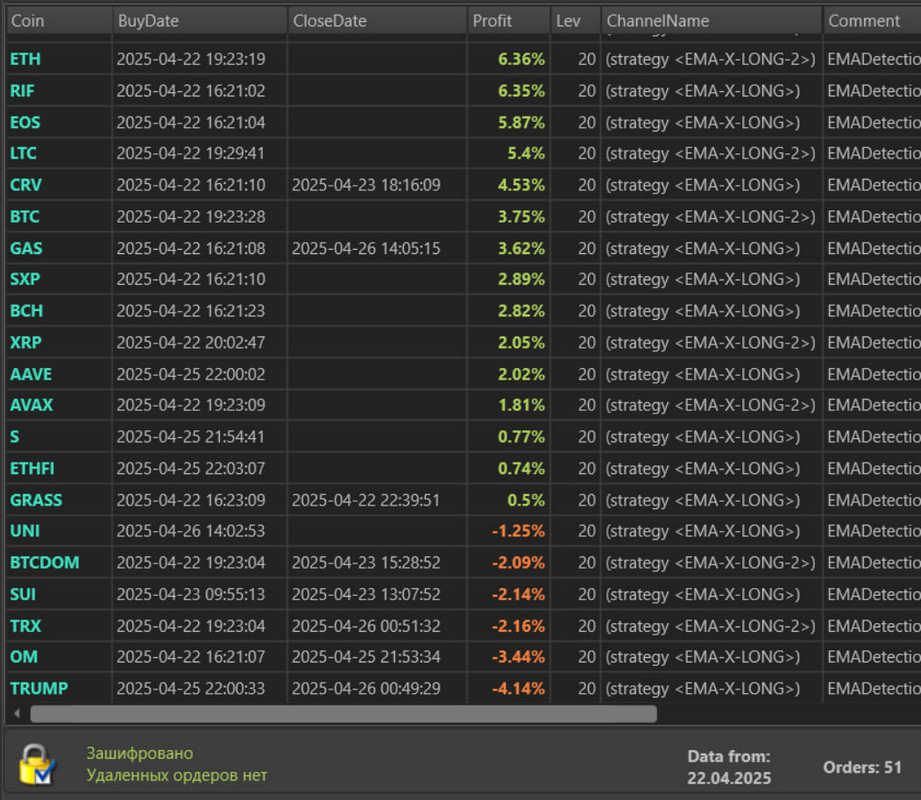Select the S coin cell
921x800 pixels.
pos(59,437)
